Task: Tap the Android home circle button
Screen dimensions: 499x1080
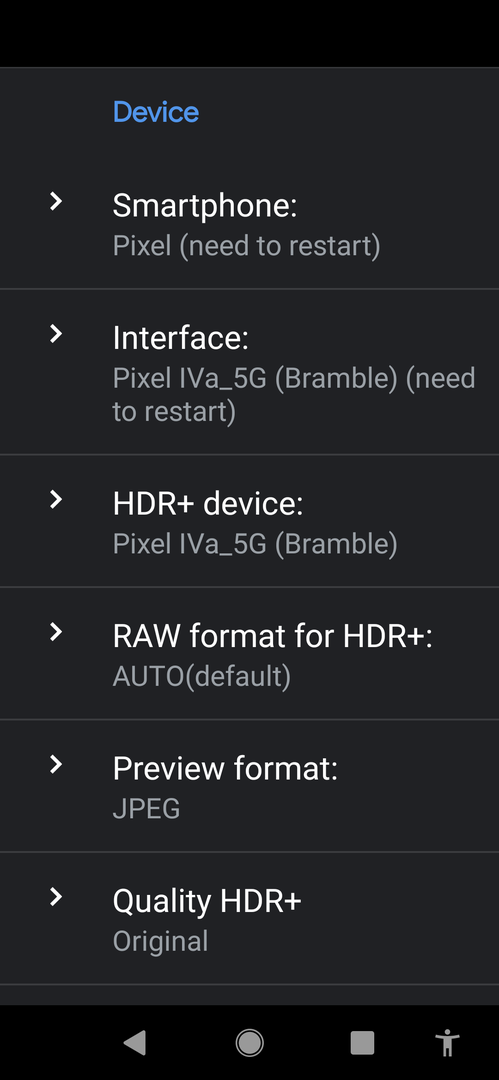Action: [249, 1043]
